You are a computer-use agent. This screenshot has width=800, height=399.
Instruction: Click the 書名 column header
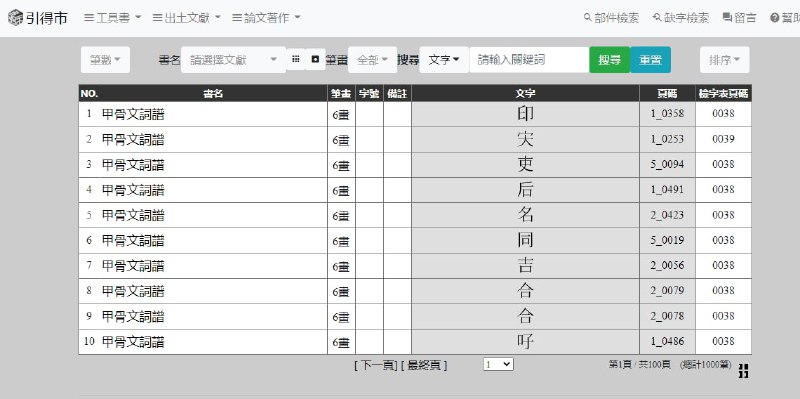coord(213,93)
